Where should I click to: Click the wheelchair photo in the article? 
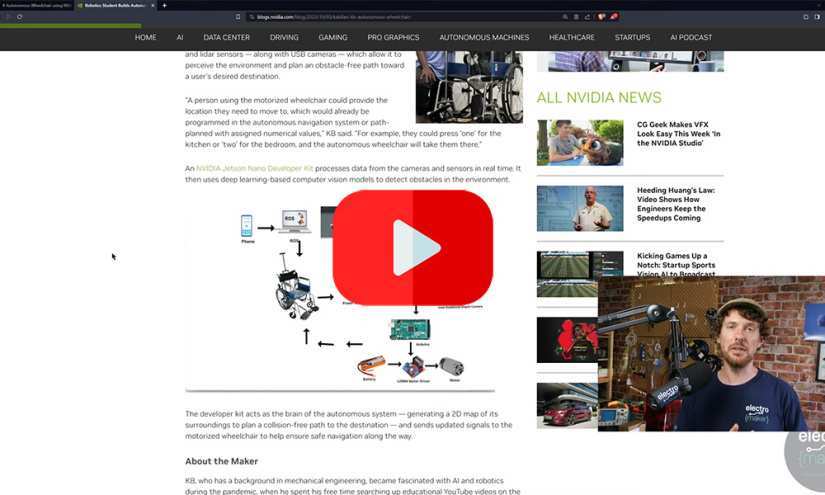(469, 87)
